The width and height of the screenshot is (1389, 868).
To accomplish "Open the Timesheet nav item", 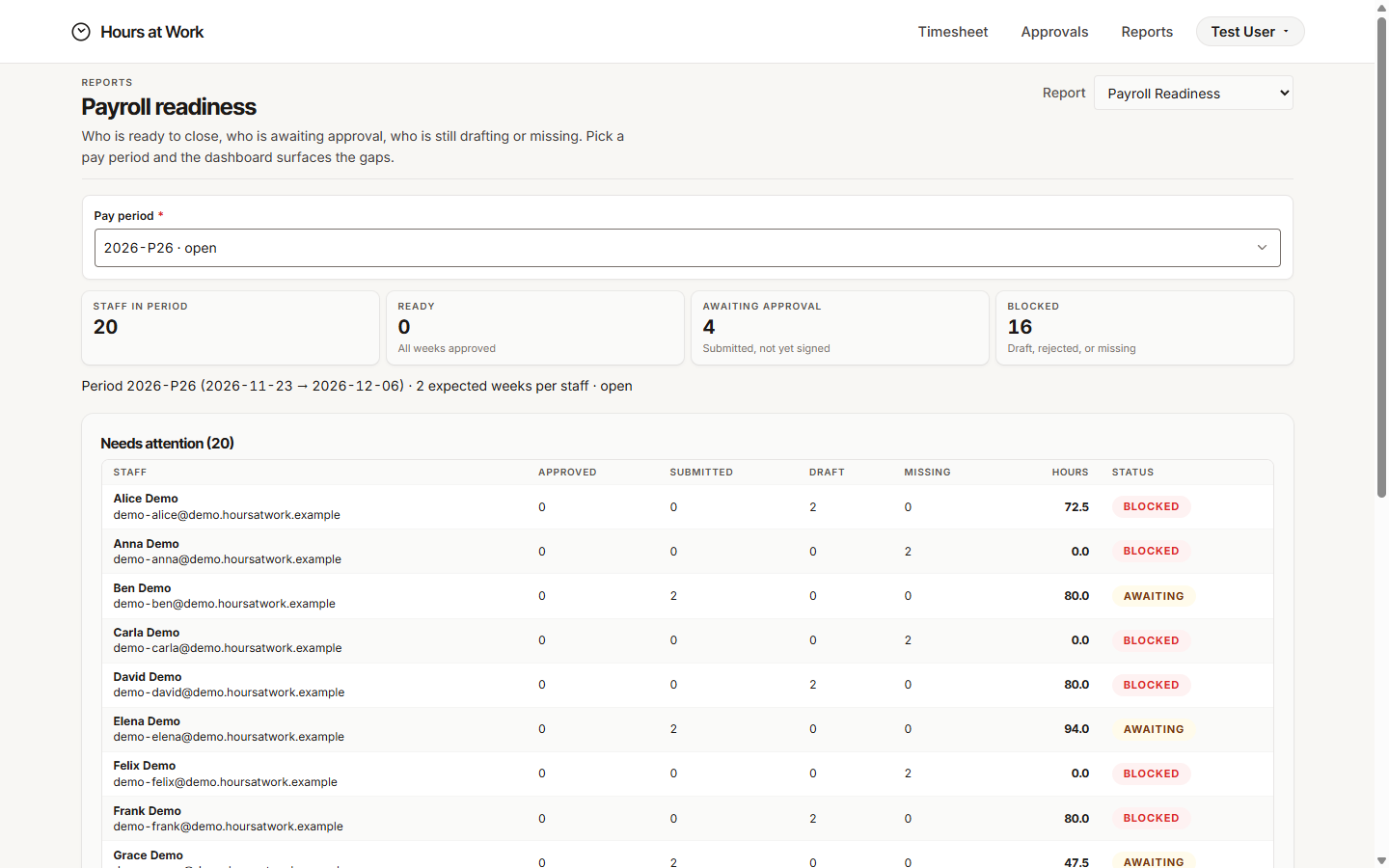I will click(953, 32).
